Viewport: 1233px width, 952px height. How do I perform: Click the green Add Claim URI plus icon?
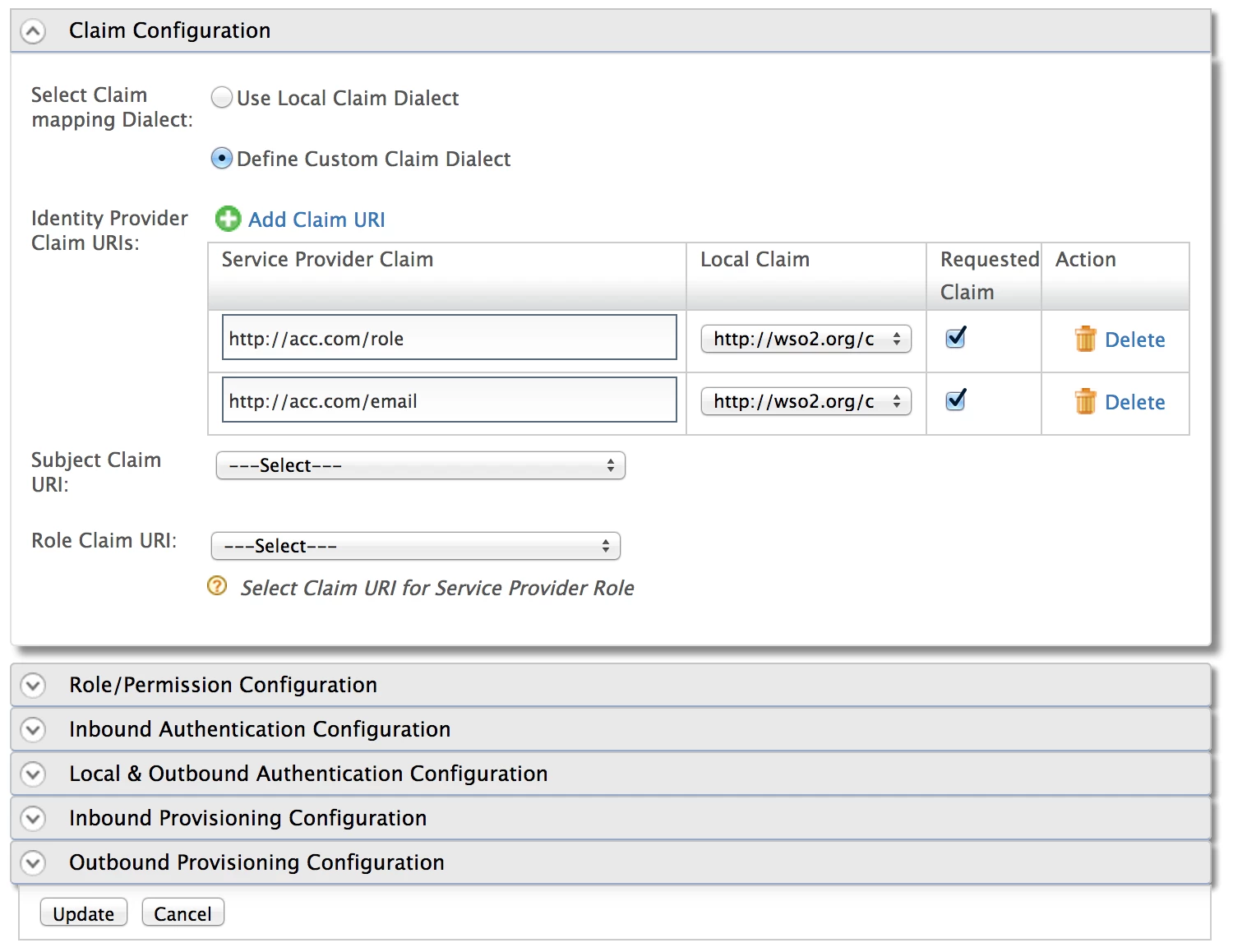228,219
